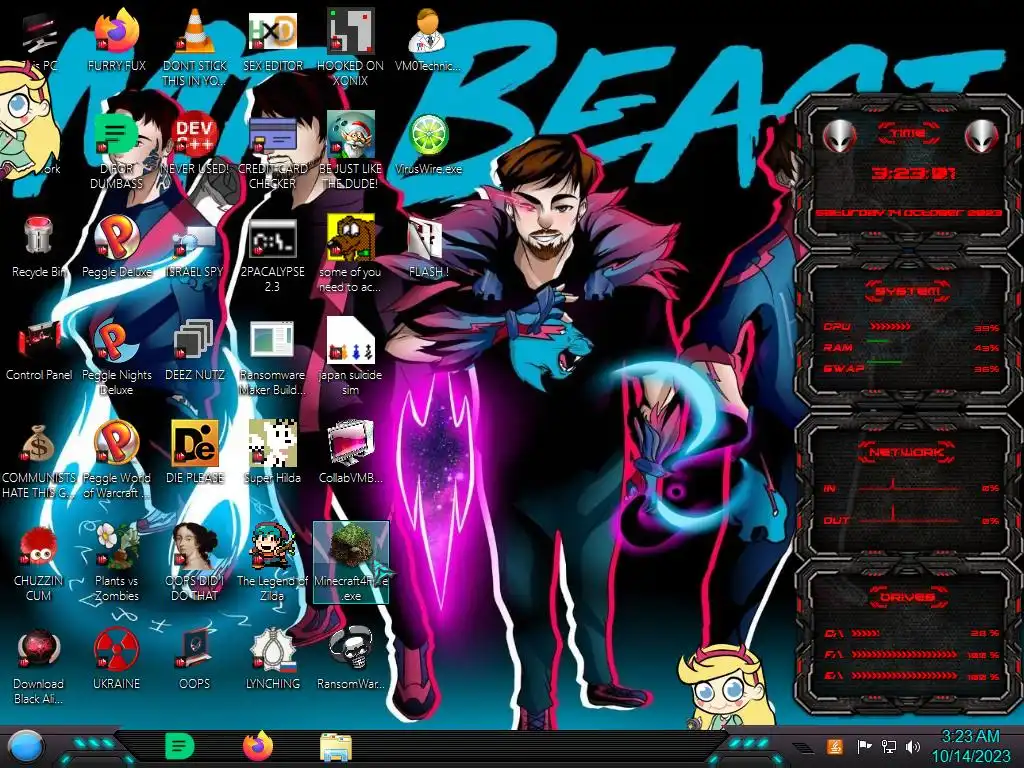Open the taskbar clock showing 3:23 AM
Screen dimensions: 1024x768
tap(970, 746)
